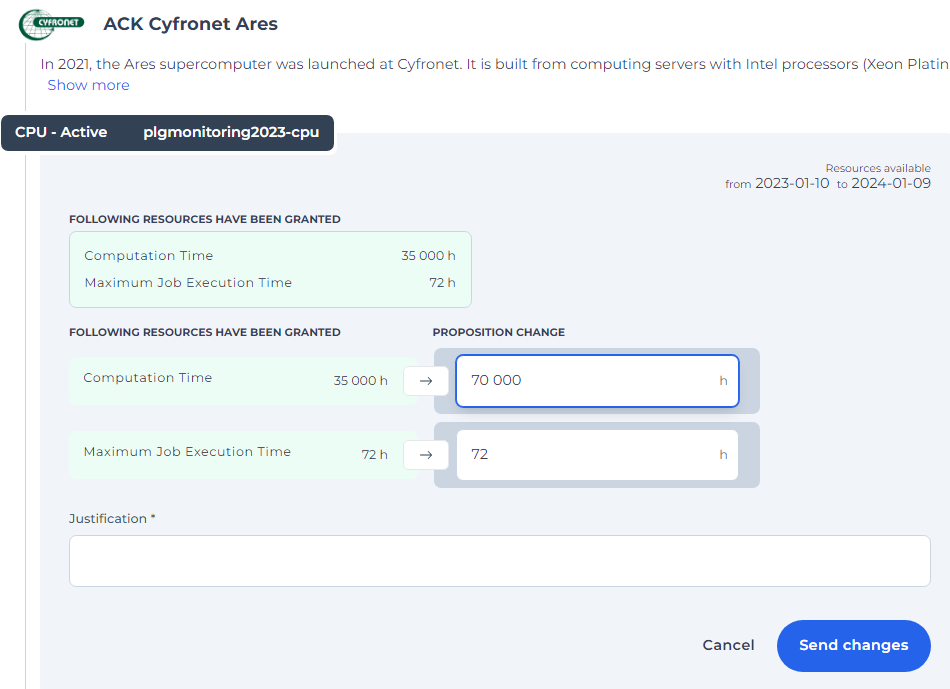Click the arrow icon beside Maximum Job Execution Time
Image resolution: width=950 pixels, height=689 pixels.
tap(426, 455)
